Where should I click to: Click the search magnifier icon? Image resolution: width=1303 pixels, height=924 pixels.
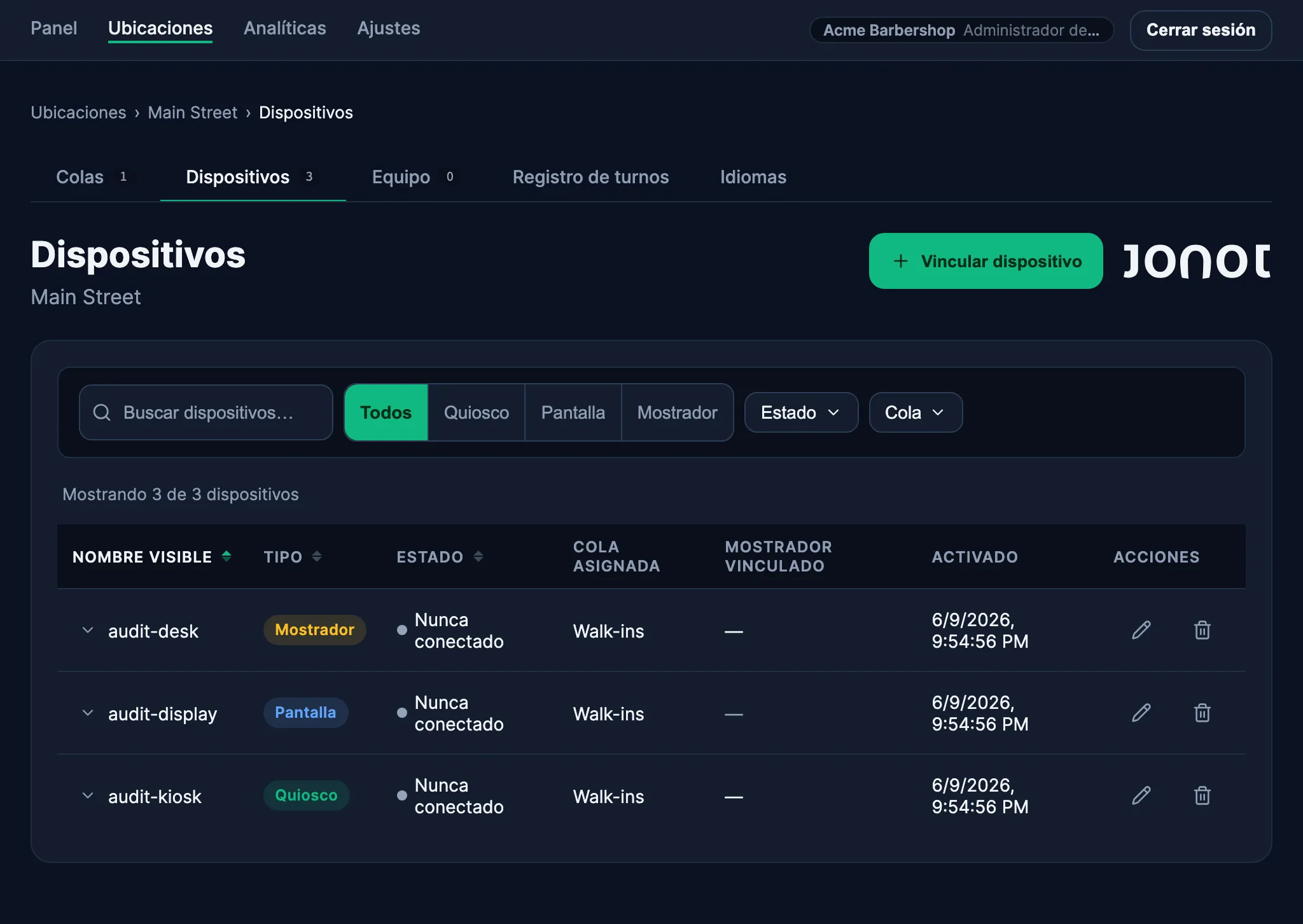(x=102, y=412)
